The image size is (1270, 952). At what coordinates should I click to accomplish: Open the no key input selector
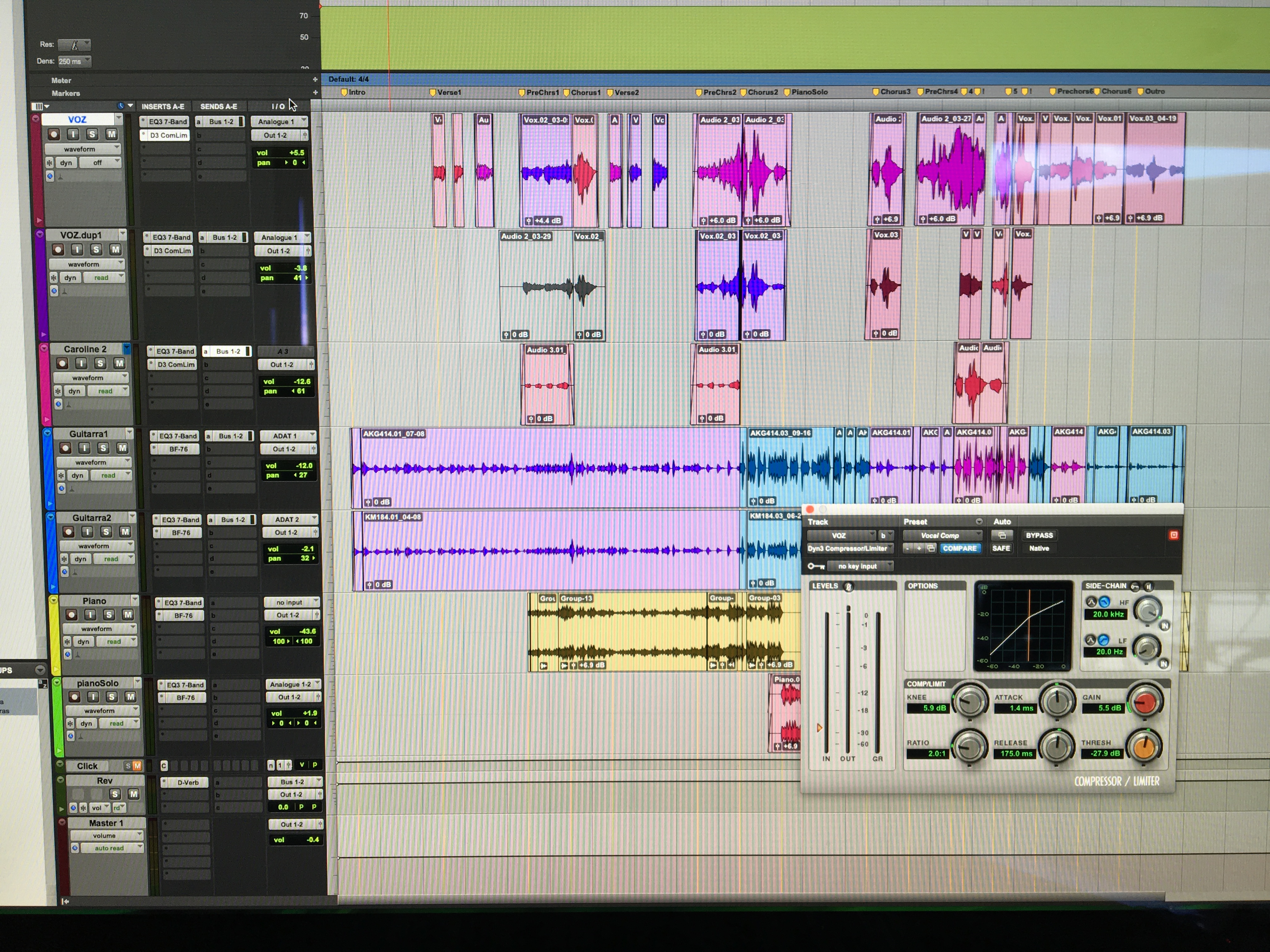pyautogui.click(x=858, y=566)
